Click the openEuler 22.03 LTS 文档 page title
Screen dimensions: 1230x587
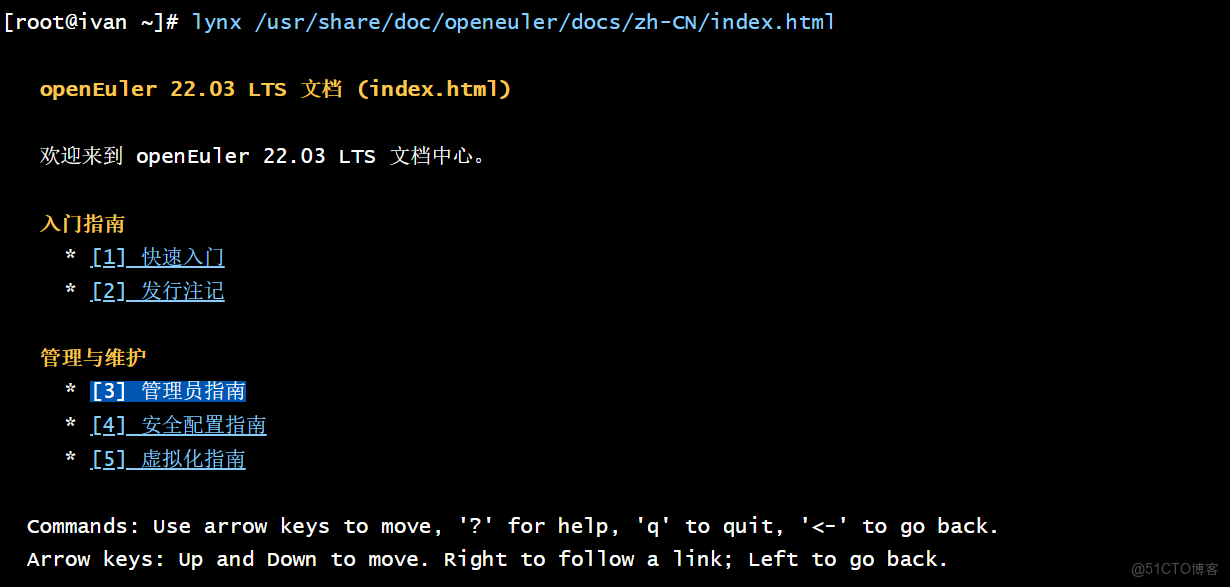click(x=275, y=89)
